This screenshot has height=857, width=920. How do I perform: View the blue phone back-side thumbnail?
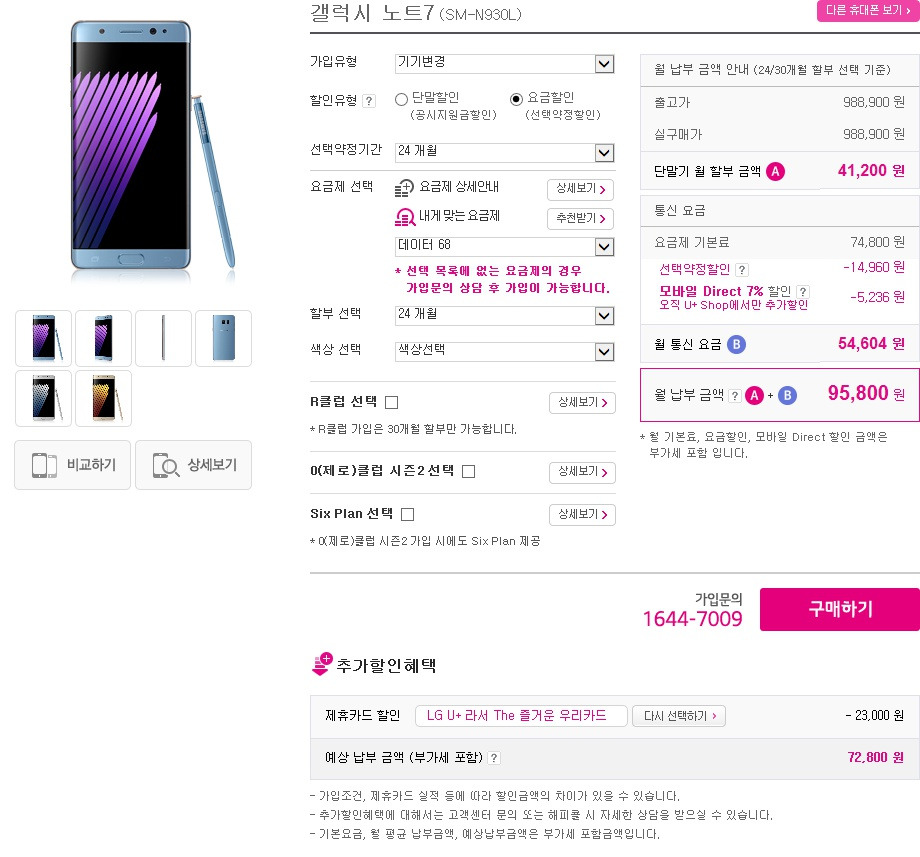pyautogui.click(x=224, y=338)
